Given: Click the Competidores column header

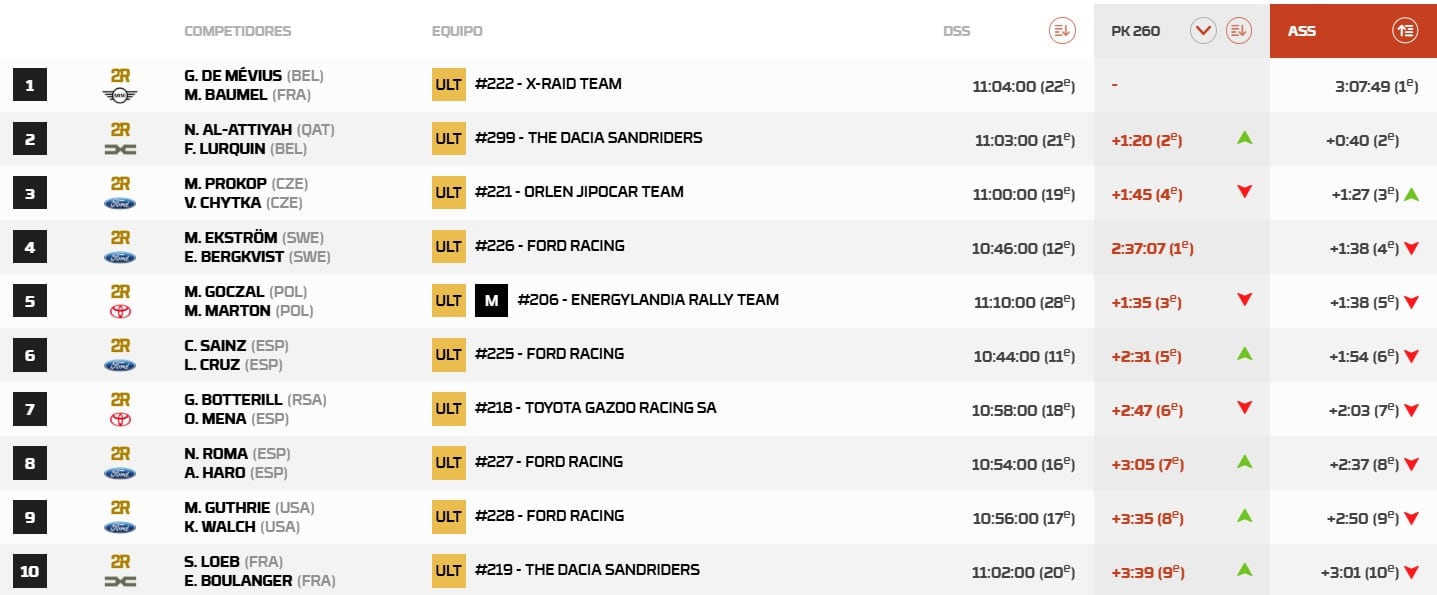Looking at the screenshot, I should click(237, 31).
